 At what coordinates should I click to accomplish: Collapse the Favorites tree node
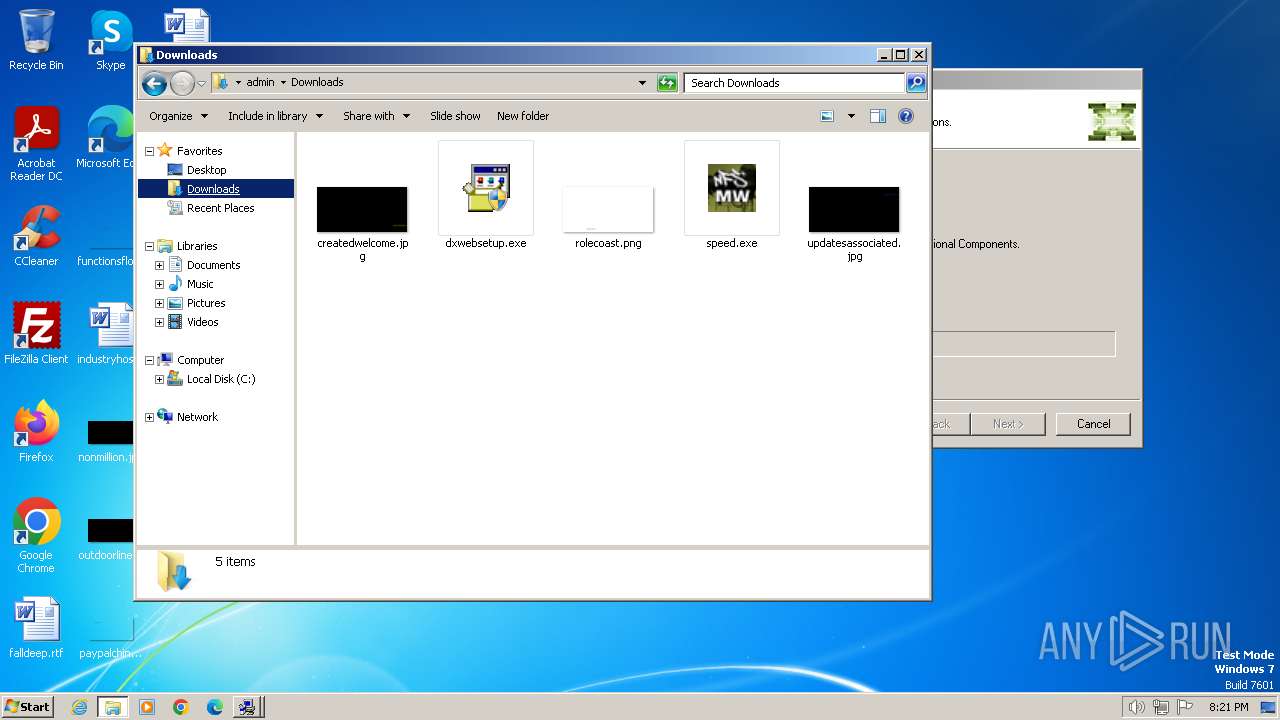150,151
